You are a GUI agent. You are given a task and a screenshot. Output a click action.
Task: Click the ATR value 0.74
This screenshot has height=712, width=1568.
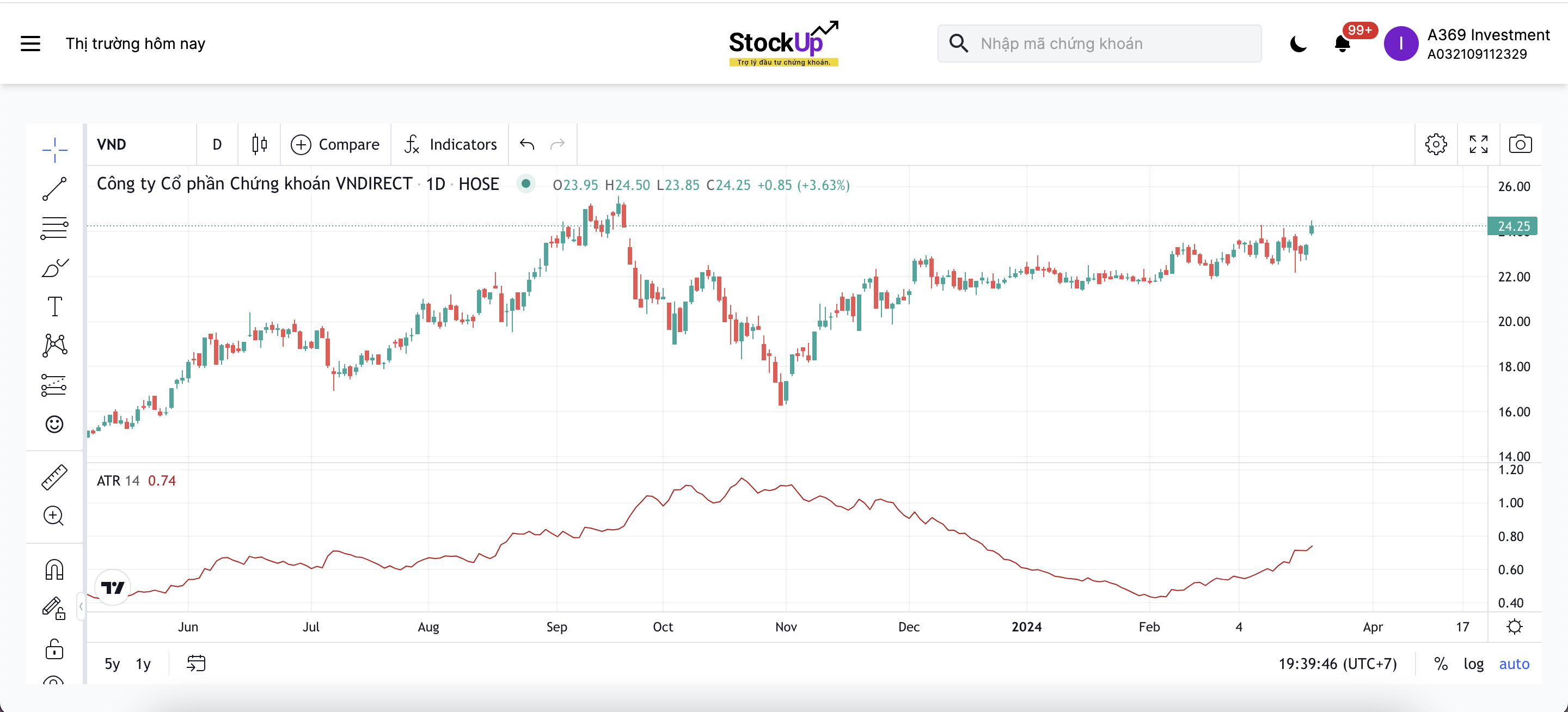[162, 481]
